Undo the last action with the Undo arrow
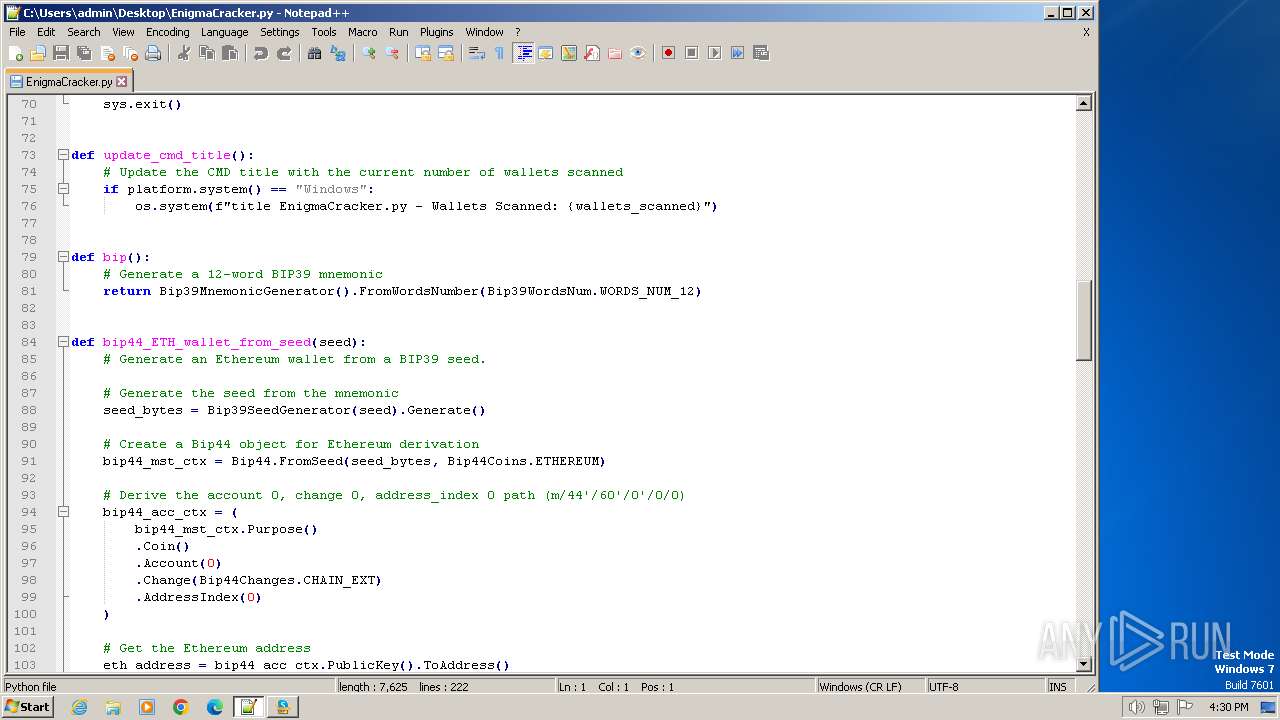 point(261,53)
